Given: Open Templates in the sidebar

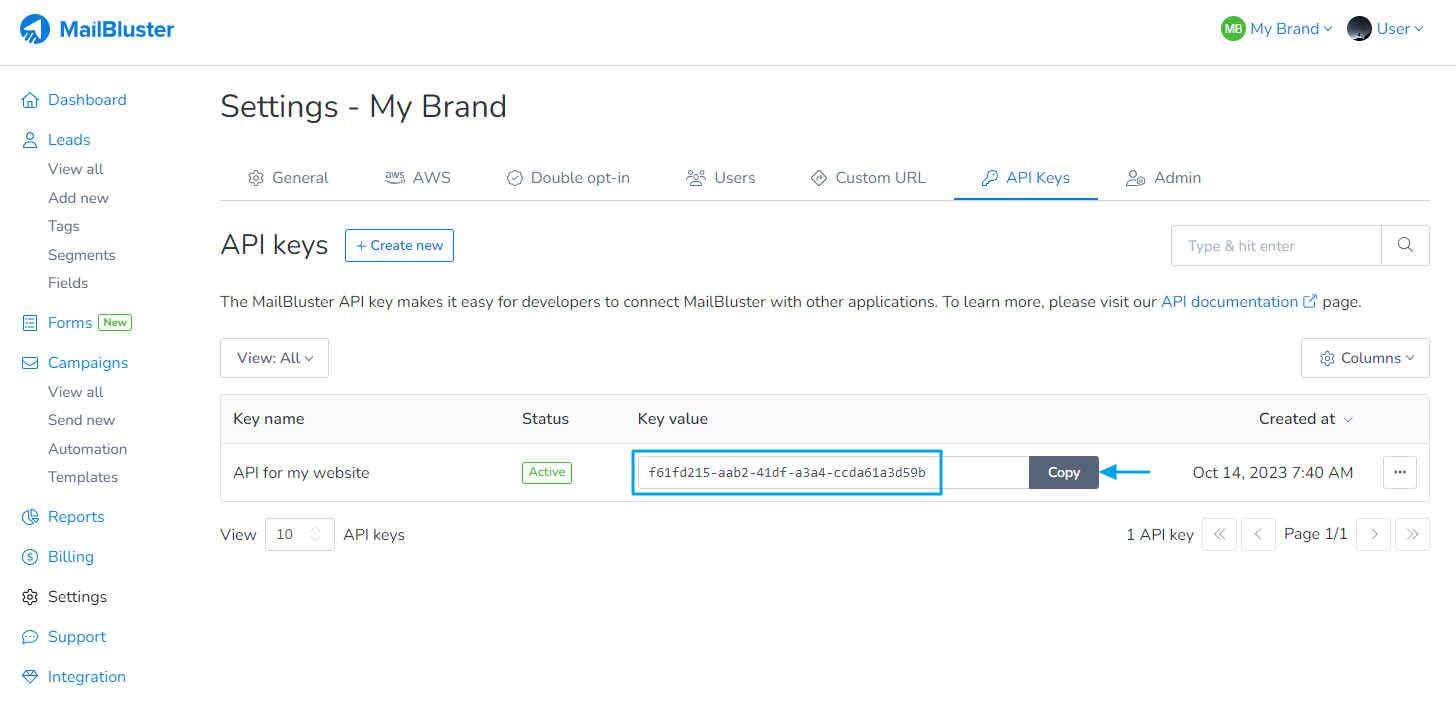Looking at the screenshot, I should coord(83,477).
